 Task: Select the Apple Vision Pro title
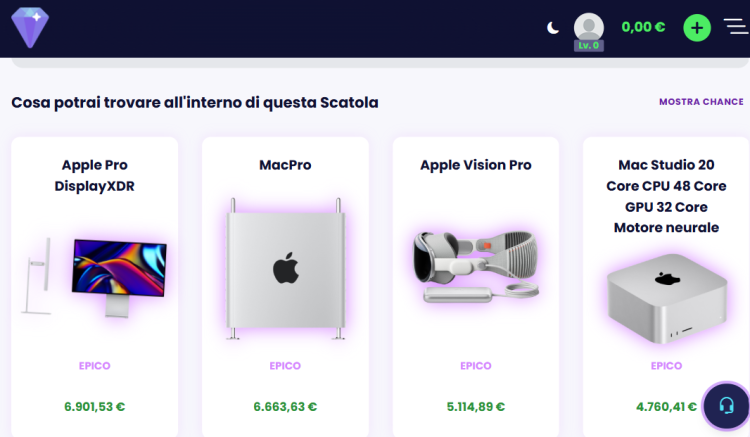(476, 165)
